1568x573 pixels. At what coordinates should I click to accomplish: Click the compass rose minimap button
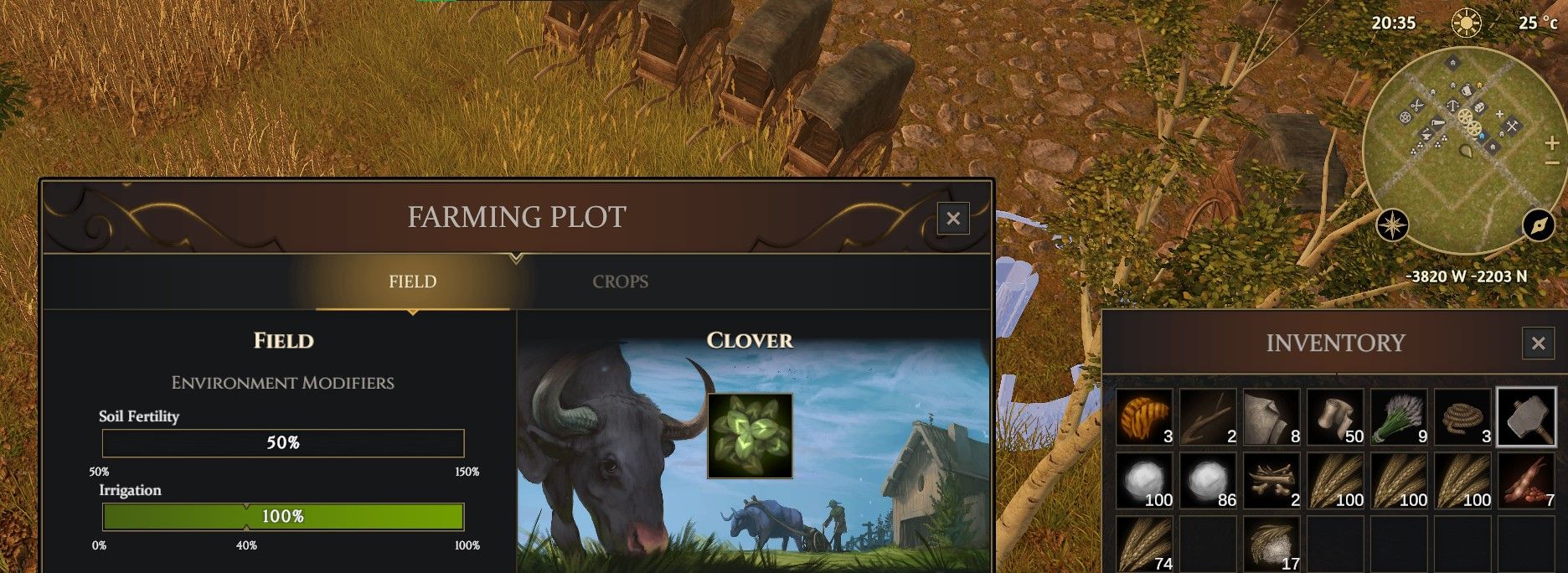click(1392, 225)
